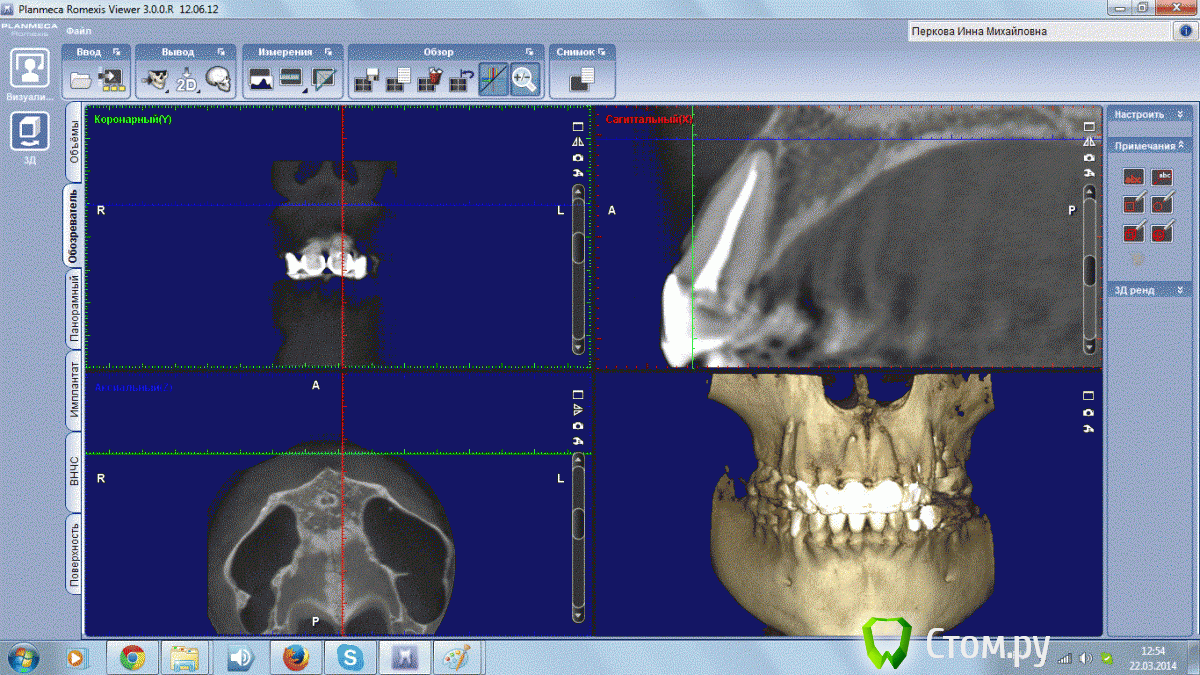Screen dimensions: 1200x675
Task: Click the zoom +/- magnifier tool
Action: [524, 78]
